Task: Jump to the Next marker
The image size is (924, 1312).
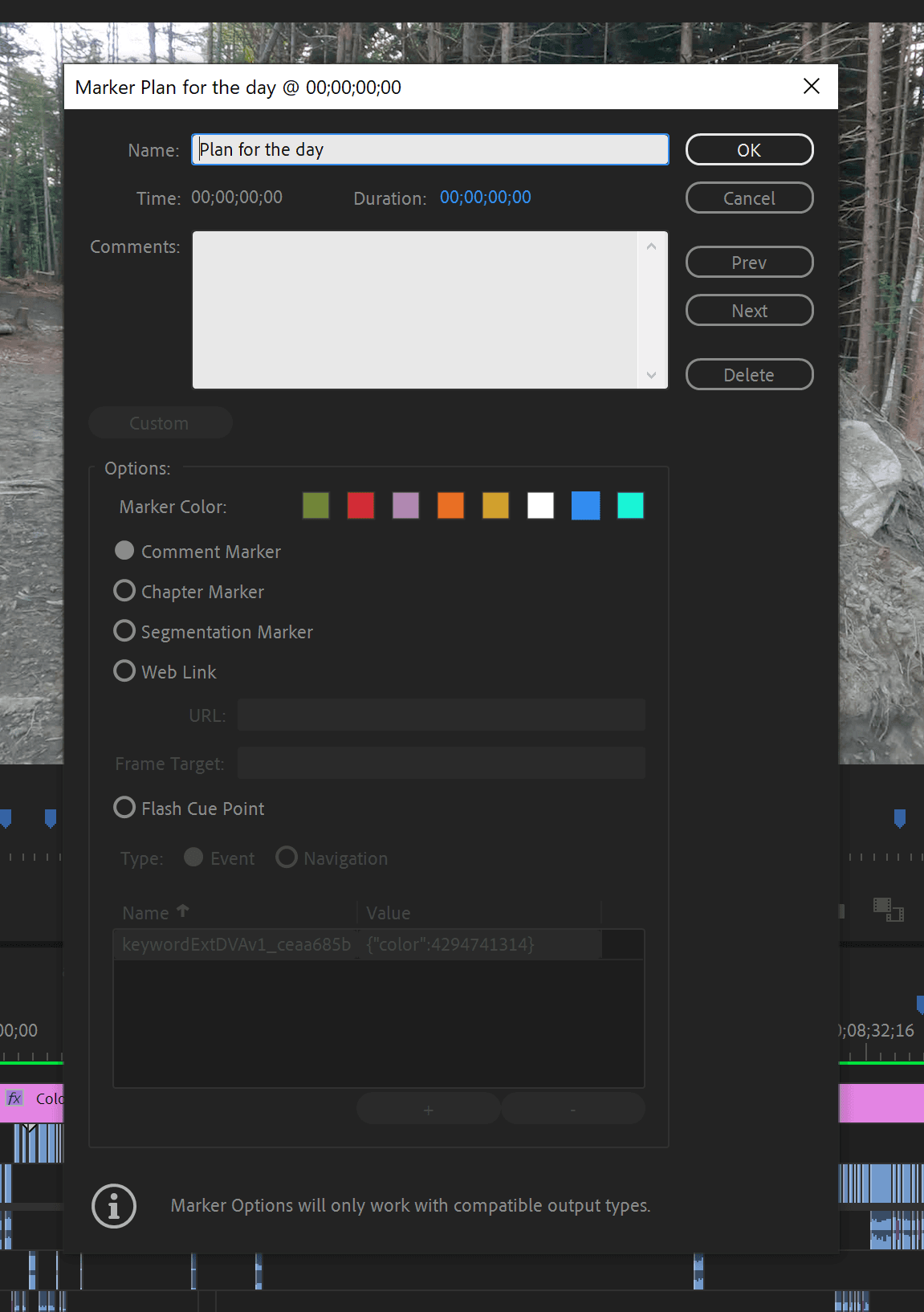Action: pyautogui.click(x=749, y=311)
